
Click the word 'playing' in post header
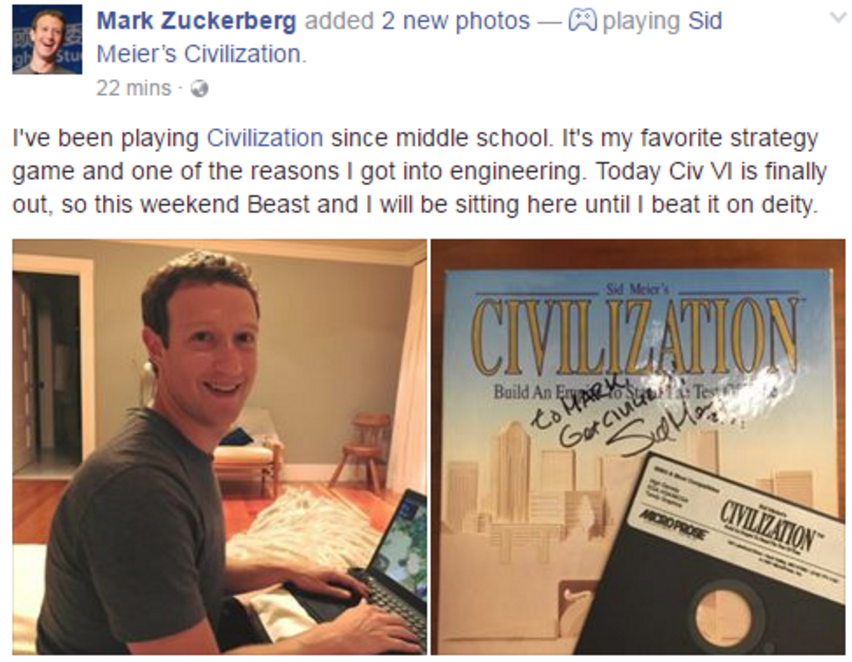coord(641,21)
